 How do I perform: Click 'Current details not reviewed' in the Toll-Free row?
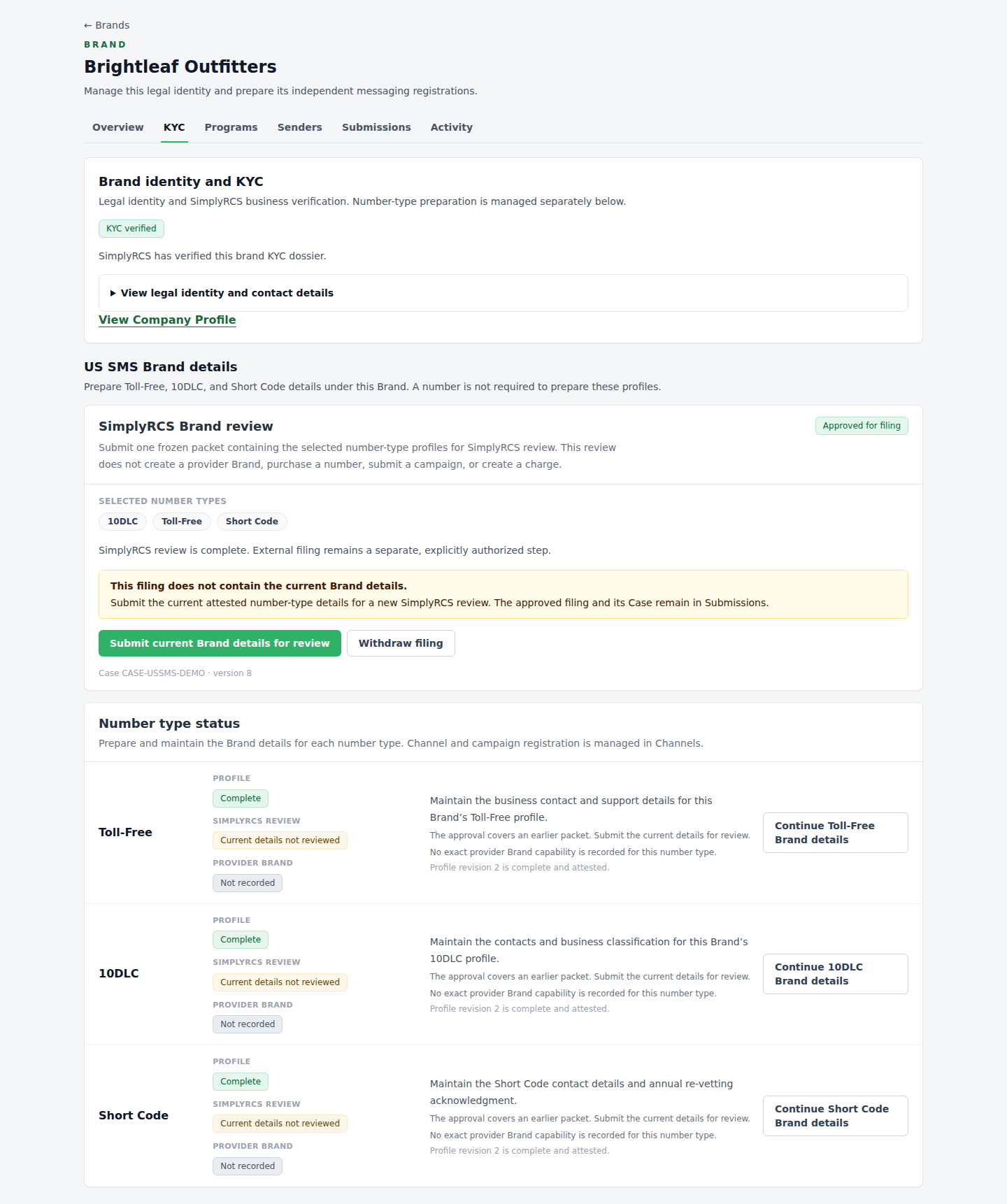pyautogui.click(x=280, y=840)
